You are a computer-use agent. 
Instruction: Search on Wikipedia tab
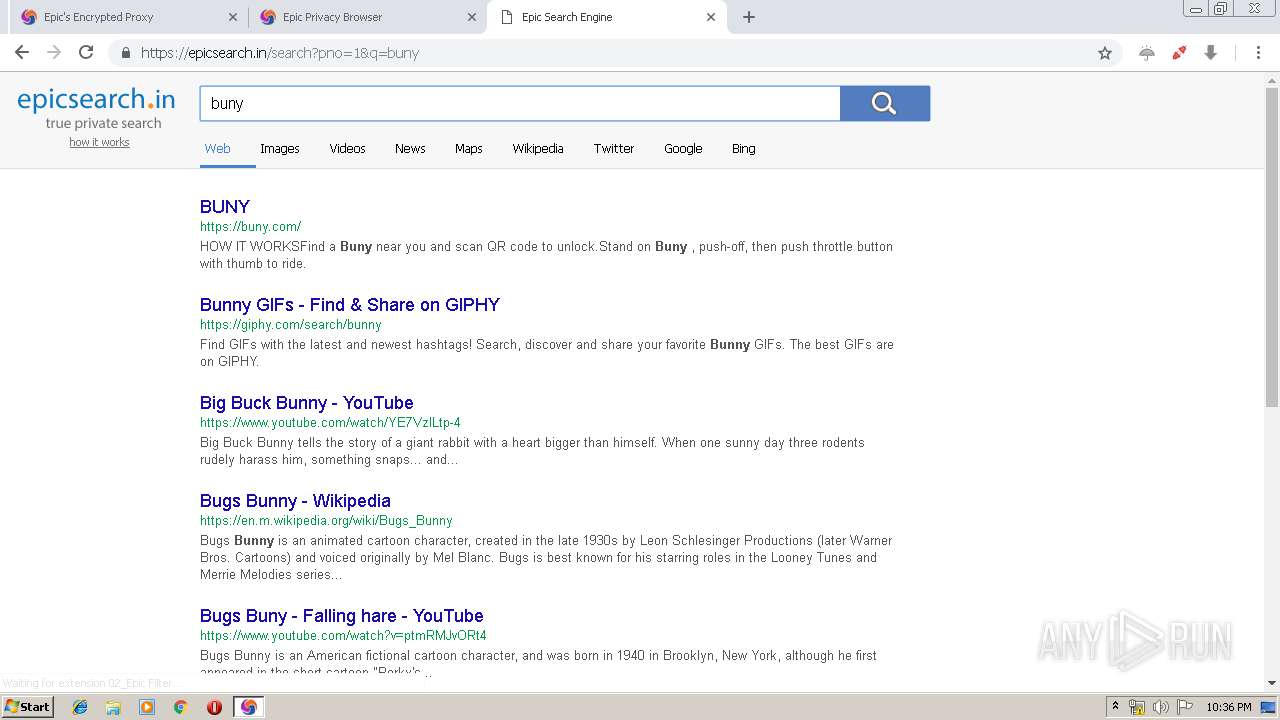click(538, 148)
